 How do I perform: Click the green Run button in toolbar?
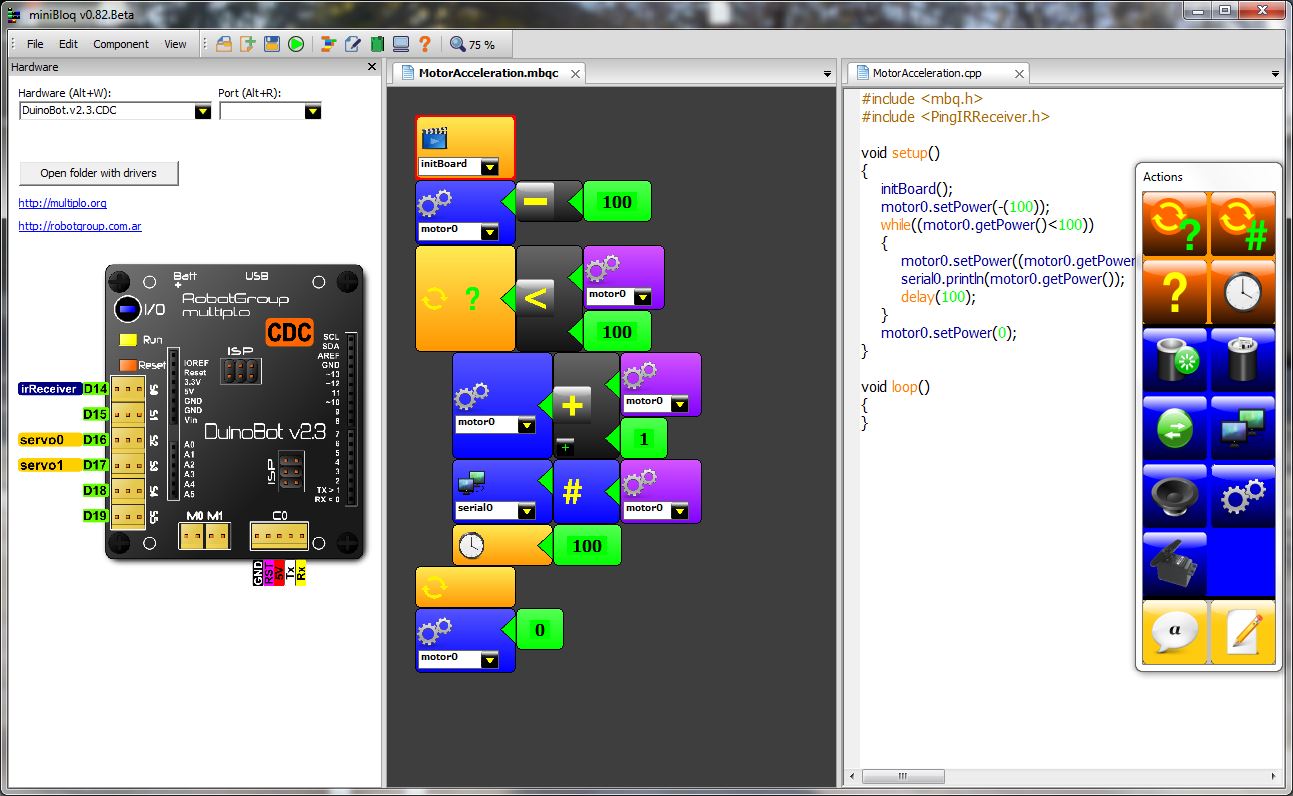pos(296,44)
